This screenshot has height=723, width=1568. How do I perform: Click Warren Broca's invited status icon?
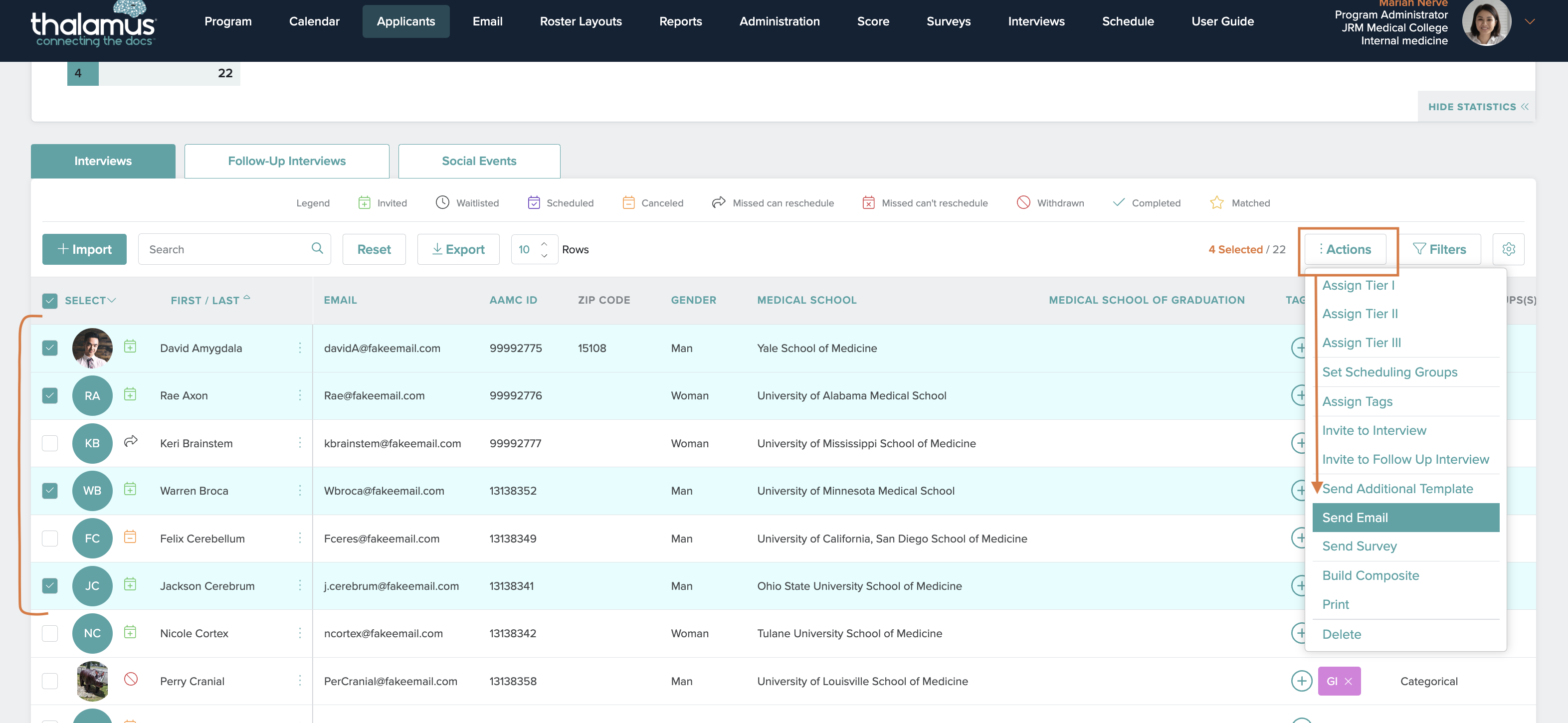point(130,489)
